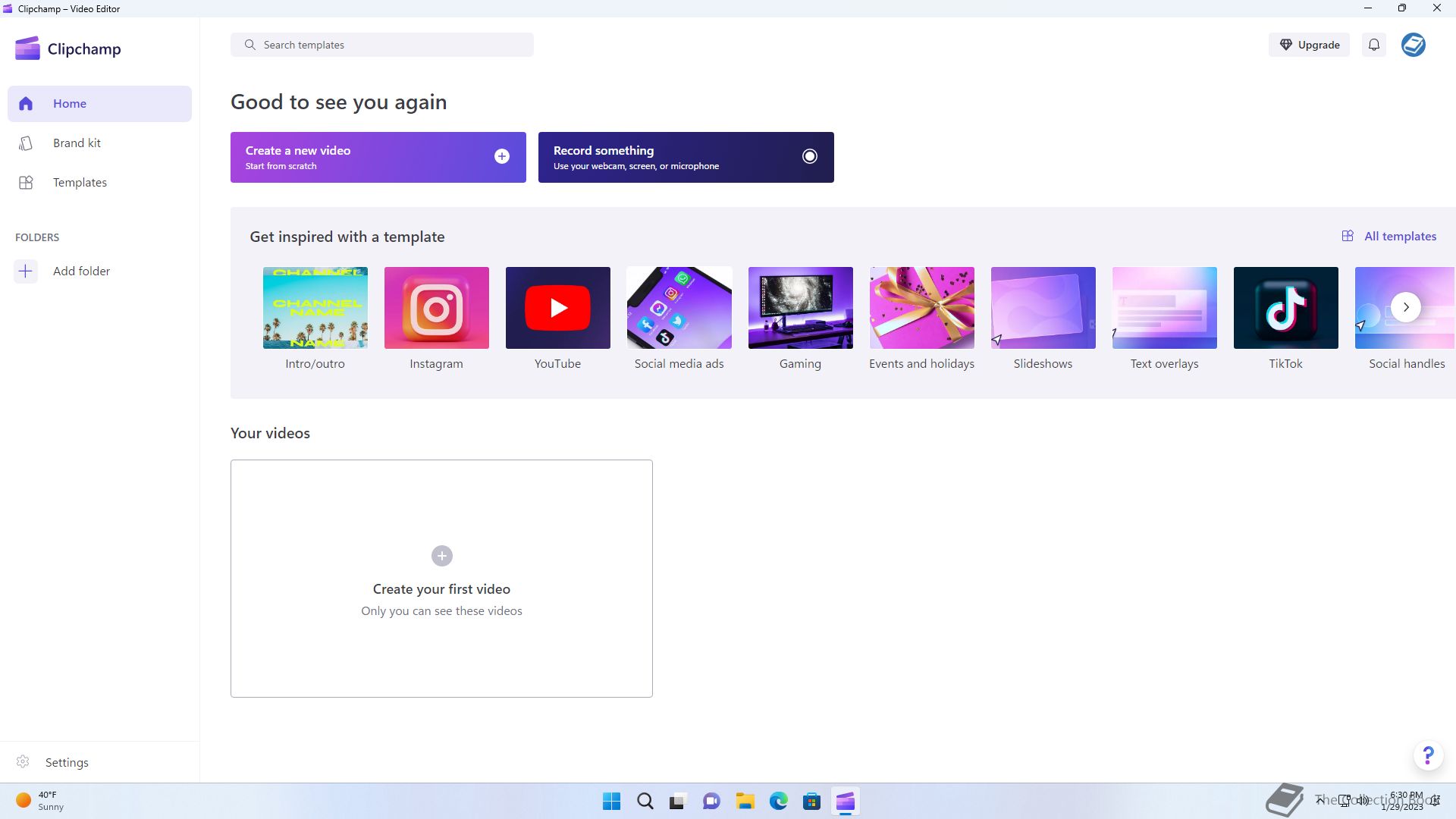Click the Intro/outro label

point(315,364)
